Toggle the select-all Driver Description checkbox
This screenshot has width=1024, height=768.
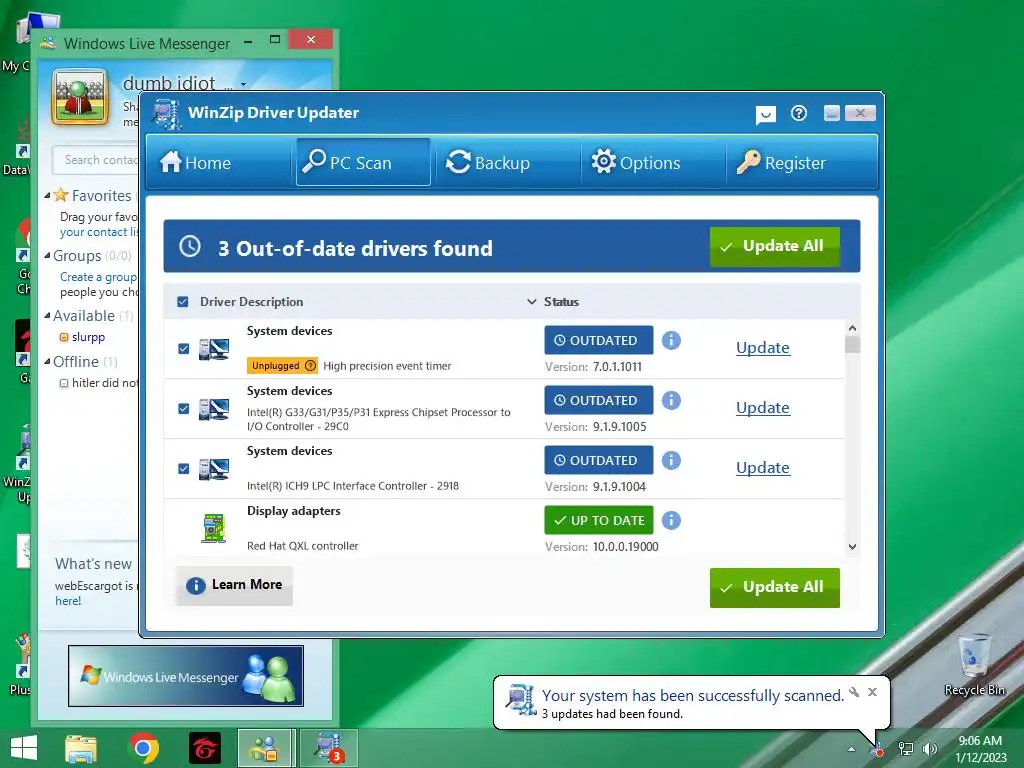coord(183,302)
